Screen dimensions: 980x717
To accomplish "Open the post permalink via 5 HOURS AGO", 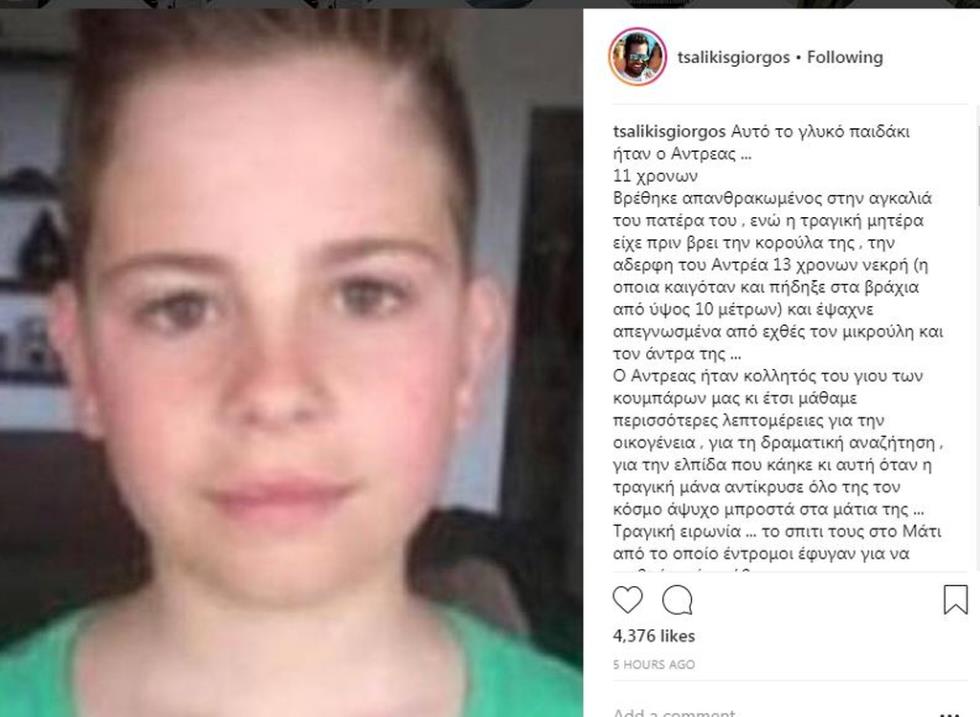I will coord(654,664).
